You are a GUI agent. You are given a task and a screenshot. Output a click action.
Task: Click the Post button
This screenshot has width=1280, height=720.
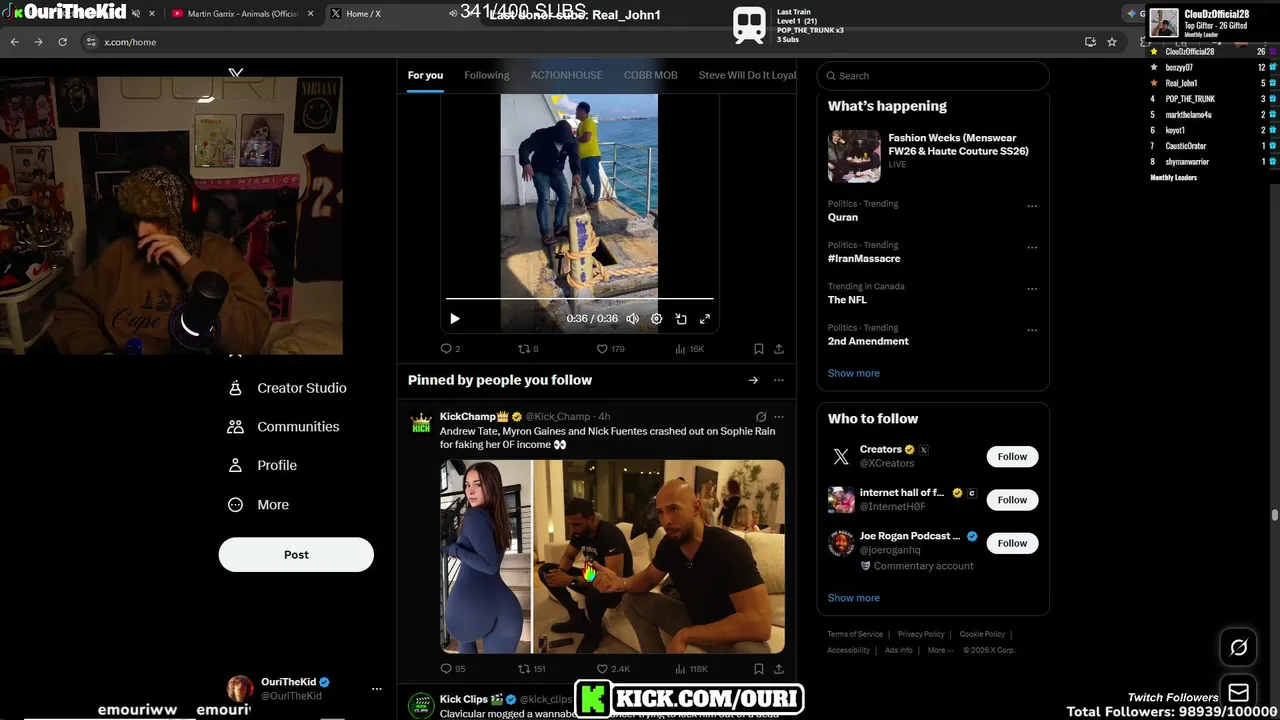pos(296,555)
